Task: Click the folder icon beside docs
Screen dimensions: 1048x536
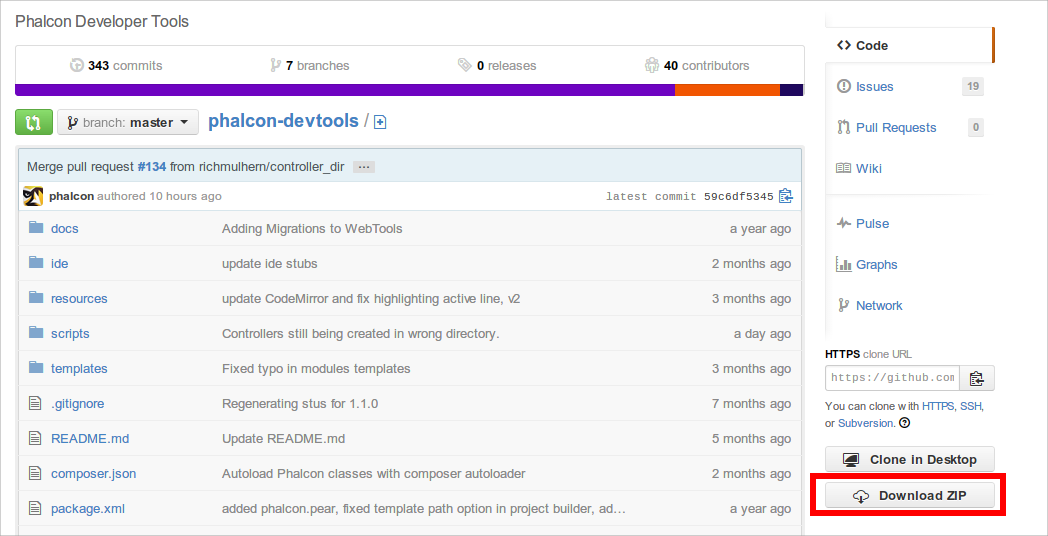Action: [x=36, y=228]
